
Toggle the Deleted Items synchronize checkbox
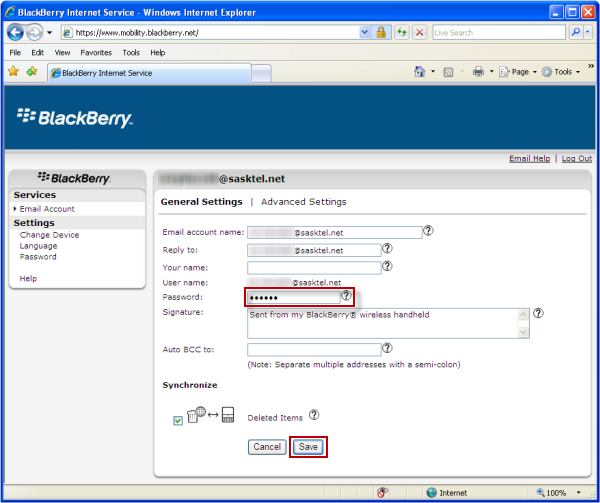pos(178,421)
